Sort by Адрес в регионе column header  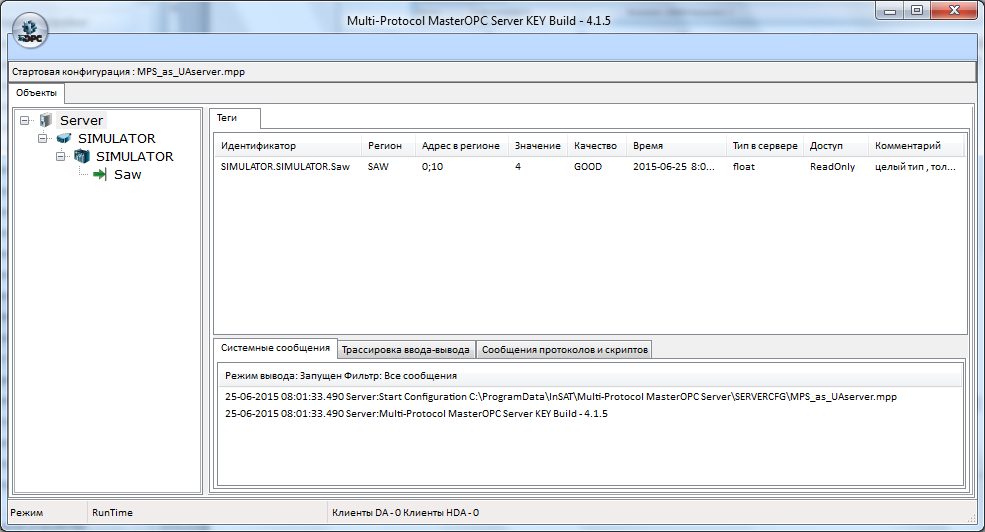(x=461, y=146)
